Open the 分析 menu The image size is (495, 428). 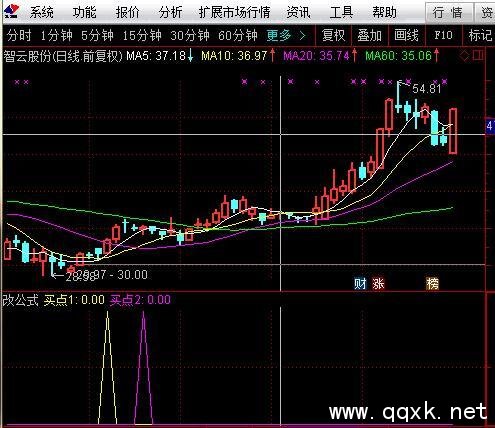(170, 13)
